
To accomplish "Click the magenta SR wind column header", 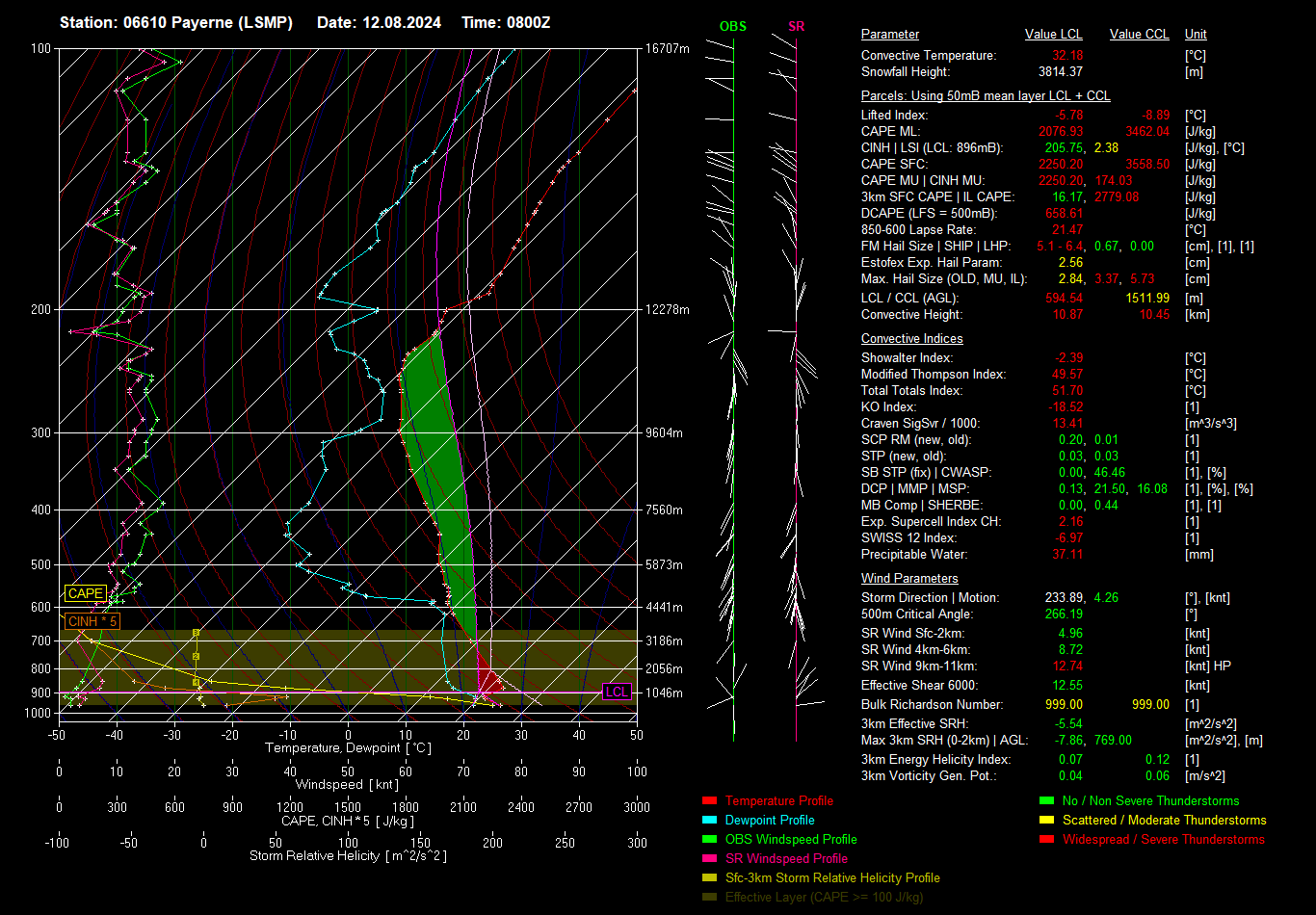I will pos(796,26).
